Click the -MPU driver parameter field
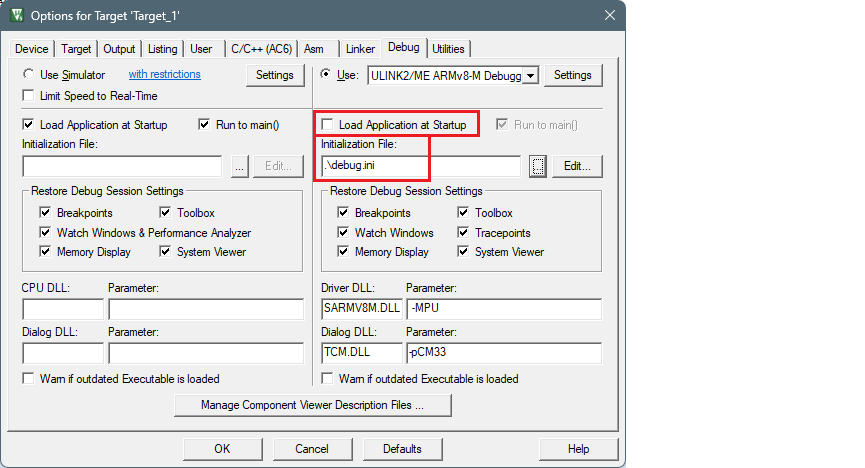 point(503,308)
